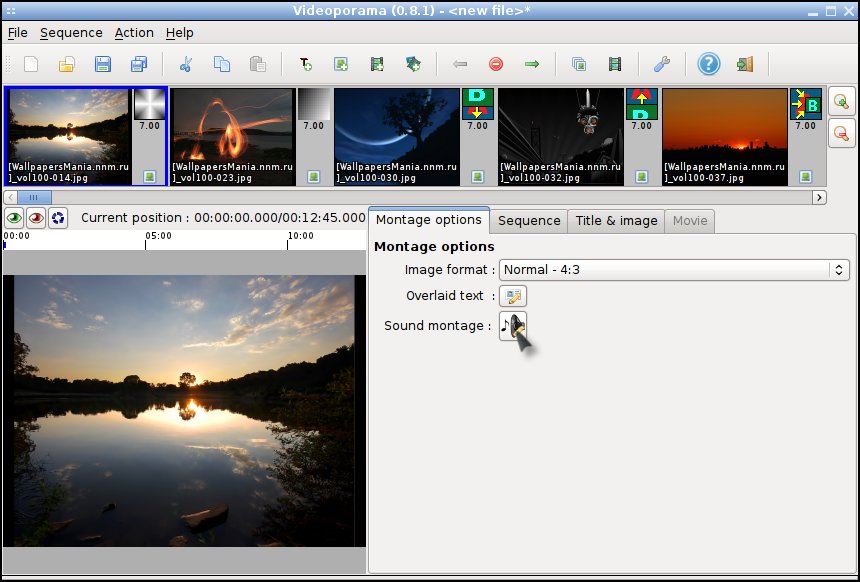Open help with the blue question mark icon
Image resolution: width=860 pixels, height=582 pixels.
pos(709,64)
